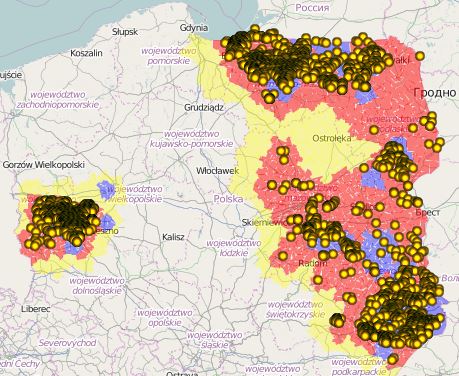
Task: Click the Гродно city label
Action: pos(435,92)
